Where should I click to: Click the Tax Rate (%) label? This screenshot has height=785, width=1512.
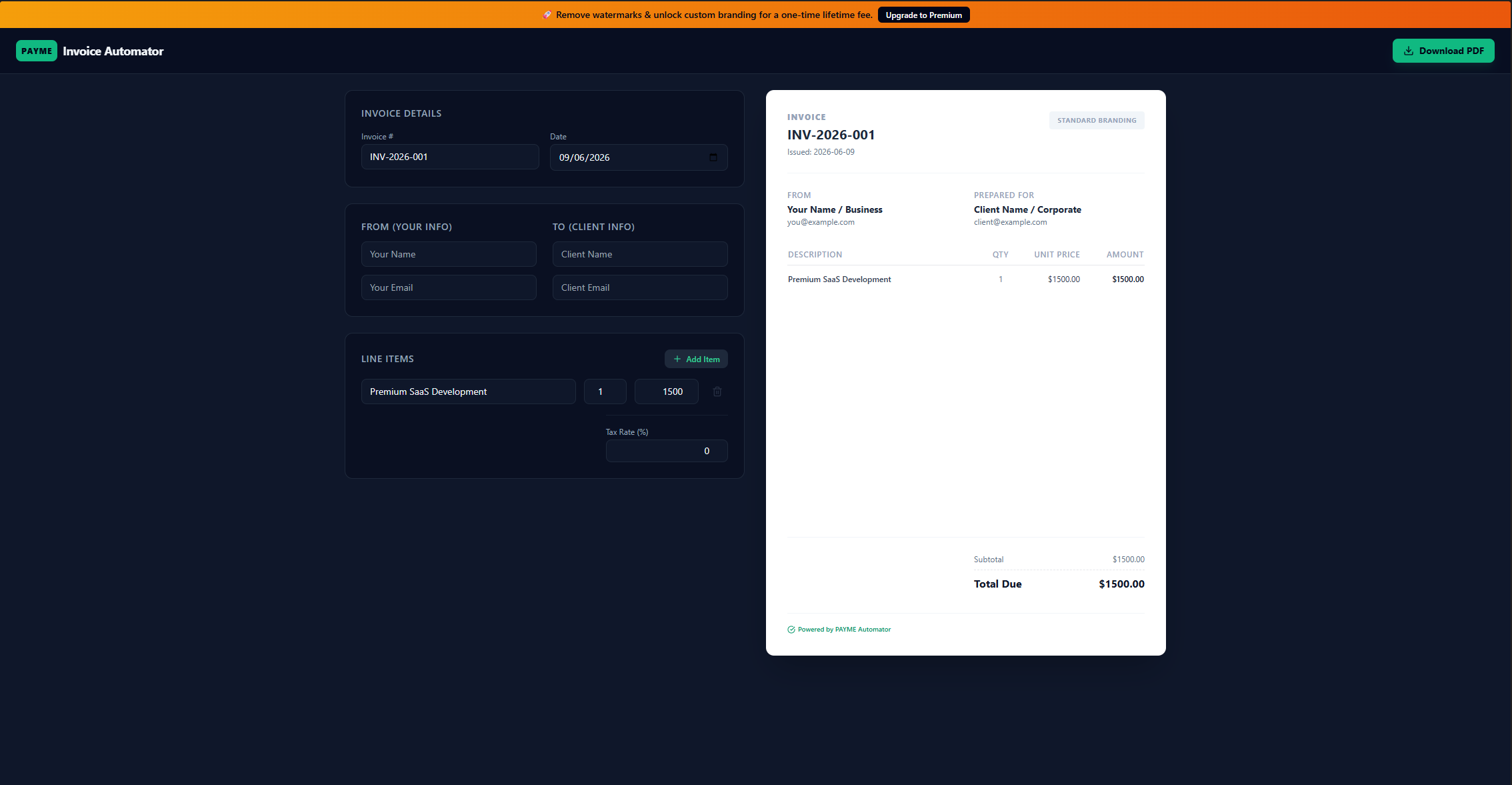point(627,432)
